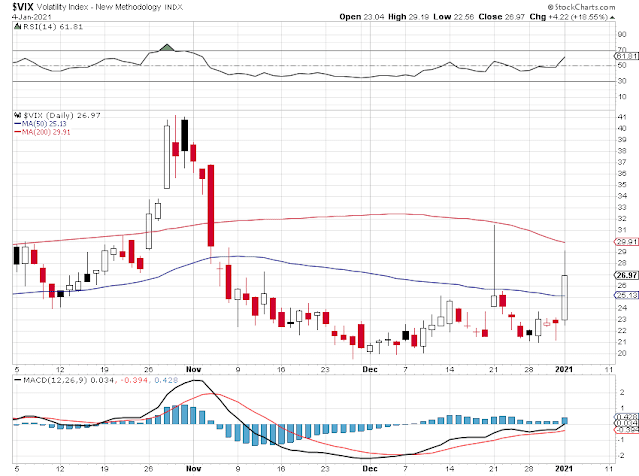
Task: Click the Chg +4.22 (+18.55%) value
Action: (568, 17)
